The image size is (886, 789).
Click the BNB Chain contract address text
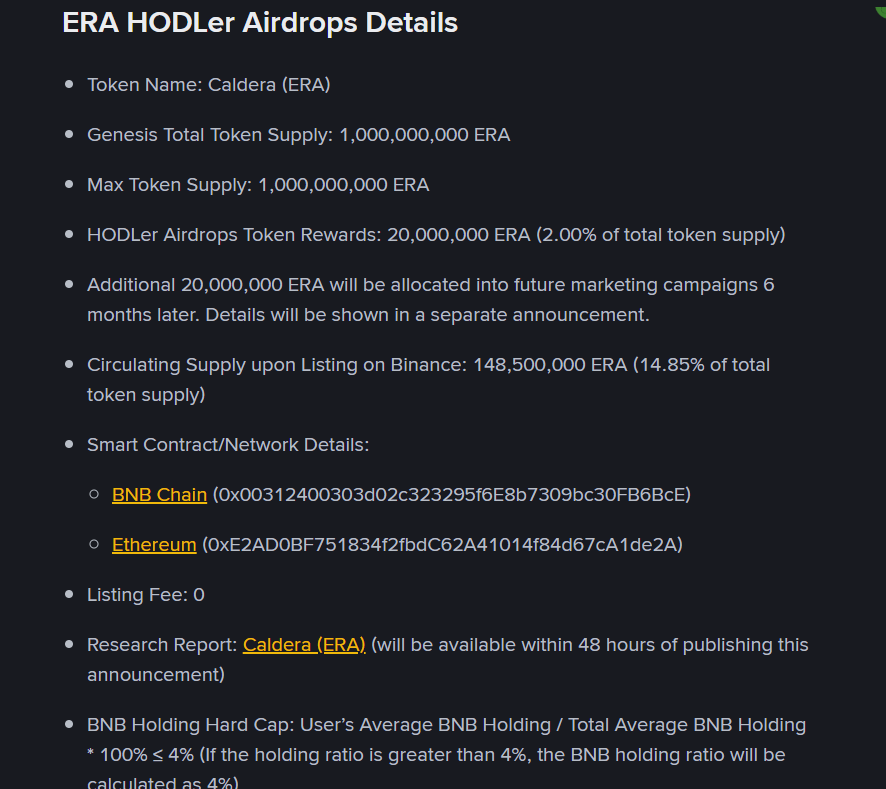pos(451,495)
